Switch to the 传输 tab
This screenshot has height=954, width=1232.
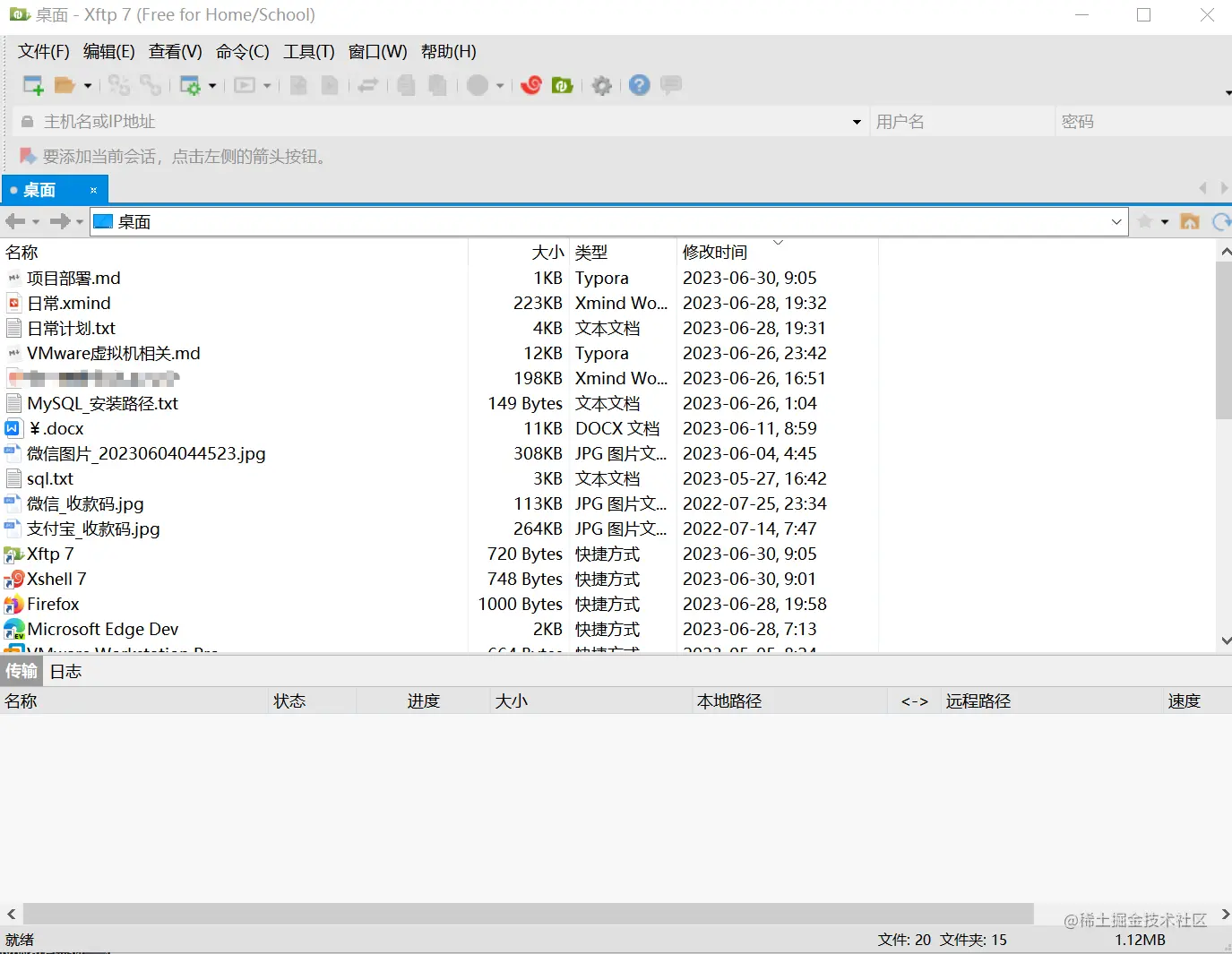[22, 672]
